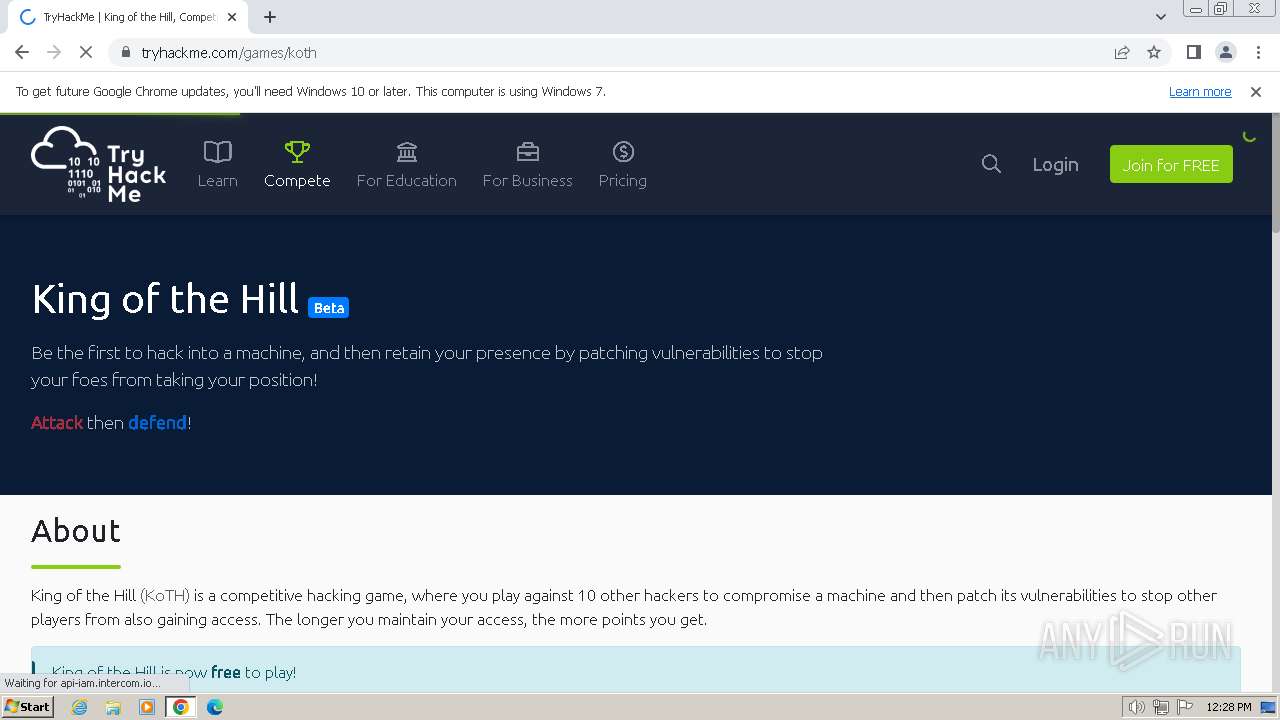Click the Join for FREE button
Screen dimensions: 1280x720
click(x=1171, y=164)
